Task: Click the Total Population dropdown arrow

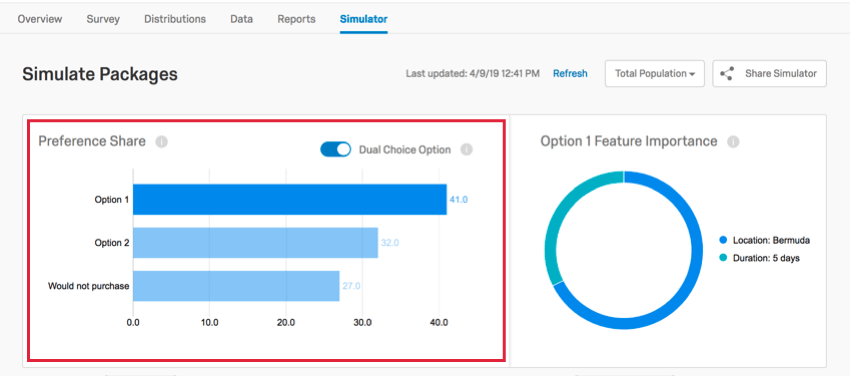Action: [x=692, y=74]
